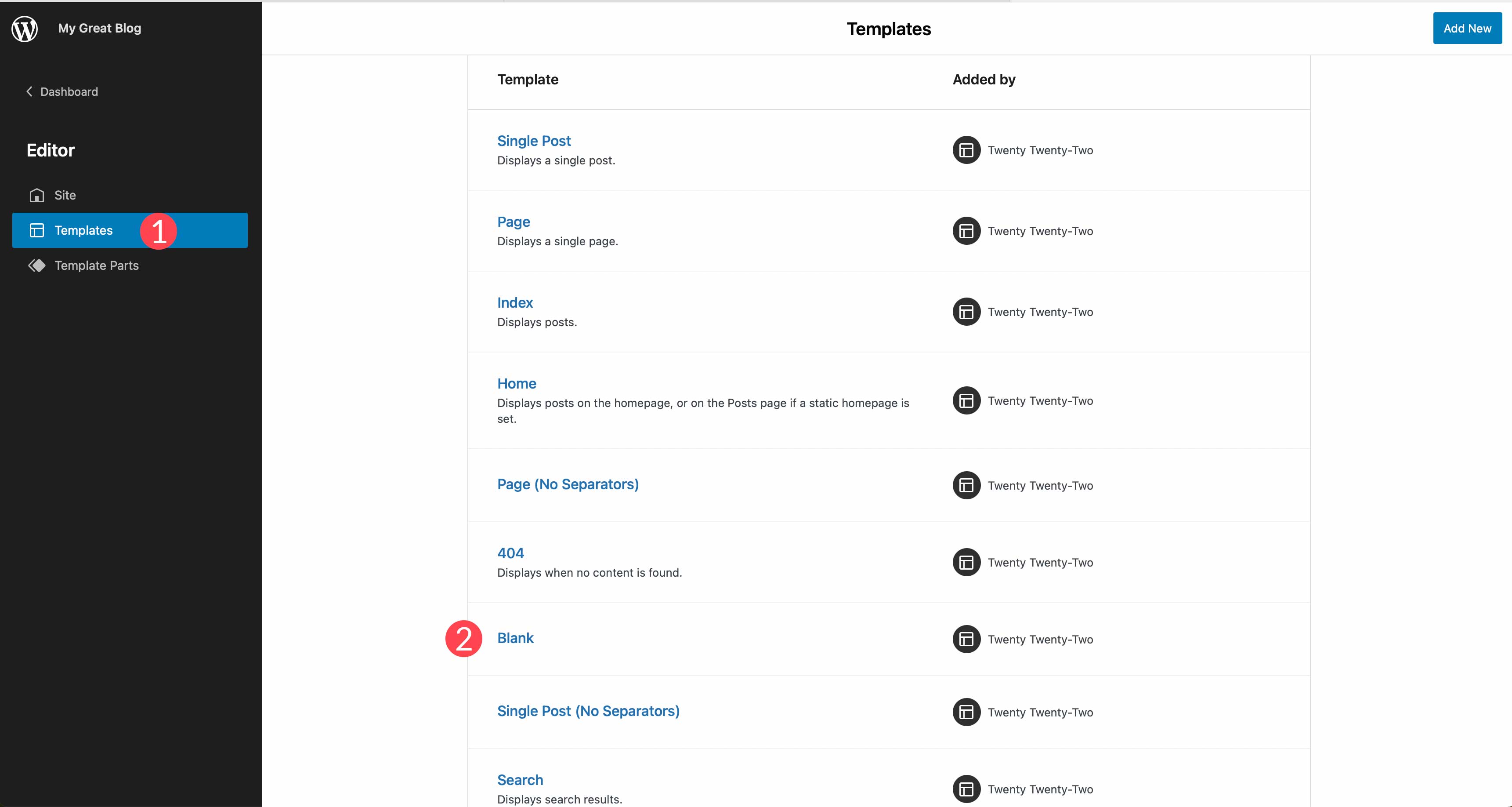Click the theme icon in the 404 row
This screenshot has width=1512, height=807.
point(966,563)
